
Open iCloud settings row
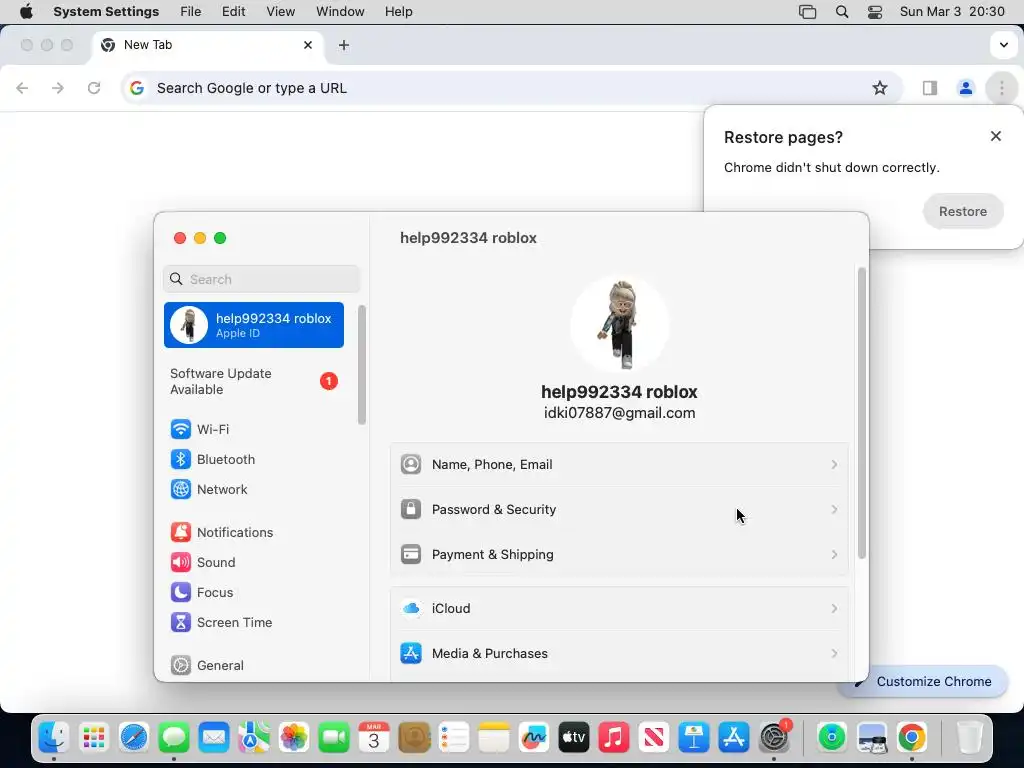pyautogui.click(x=619, y=609)
